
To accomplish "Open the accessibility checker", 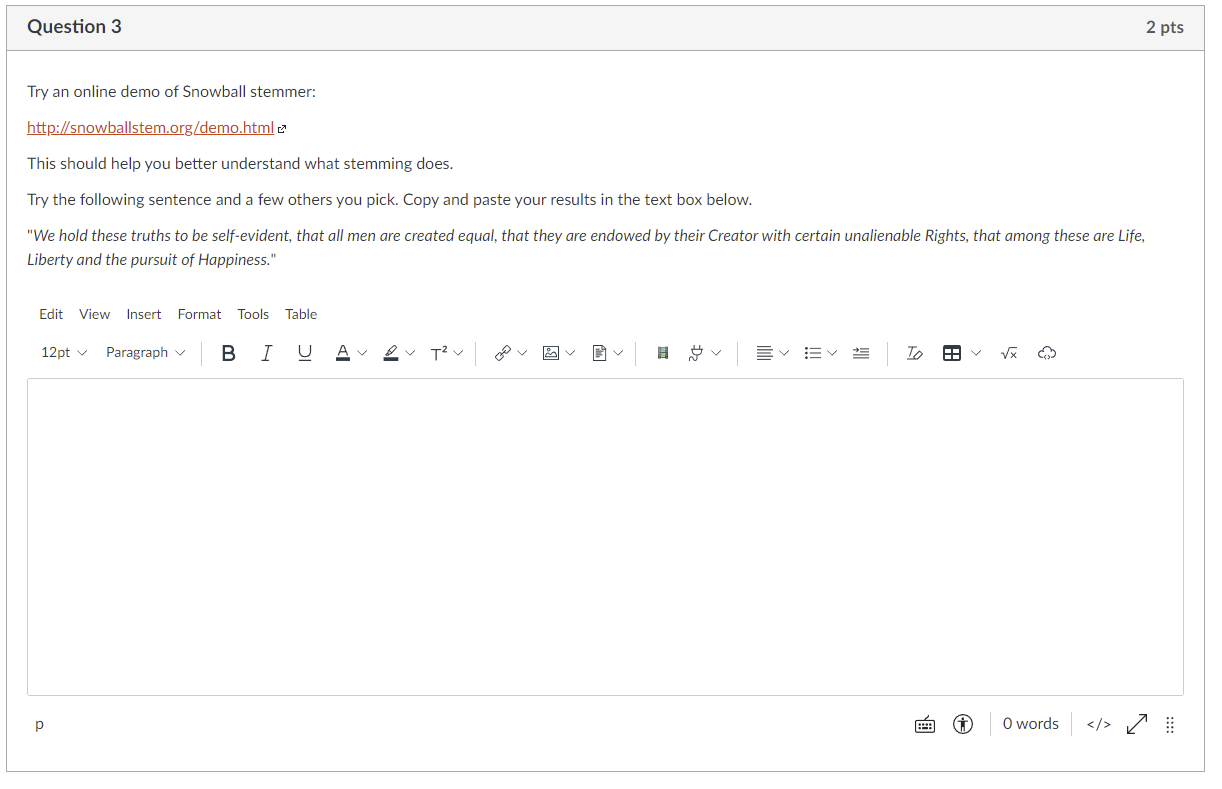I will [x=962, y=723].
